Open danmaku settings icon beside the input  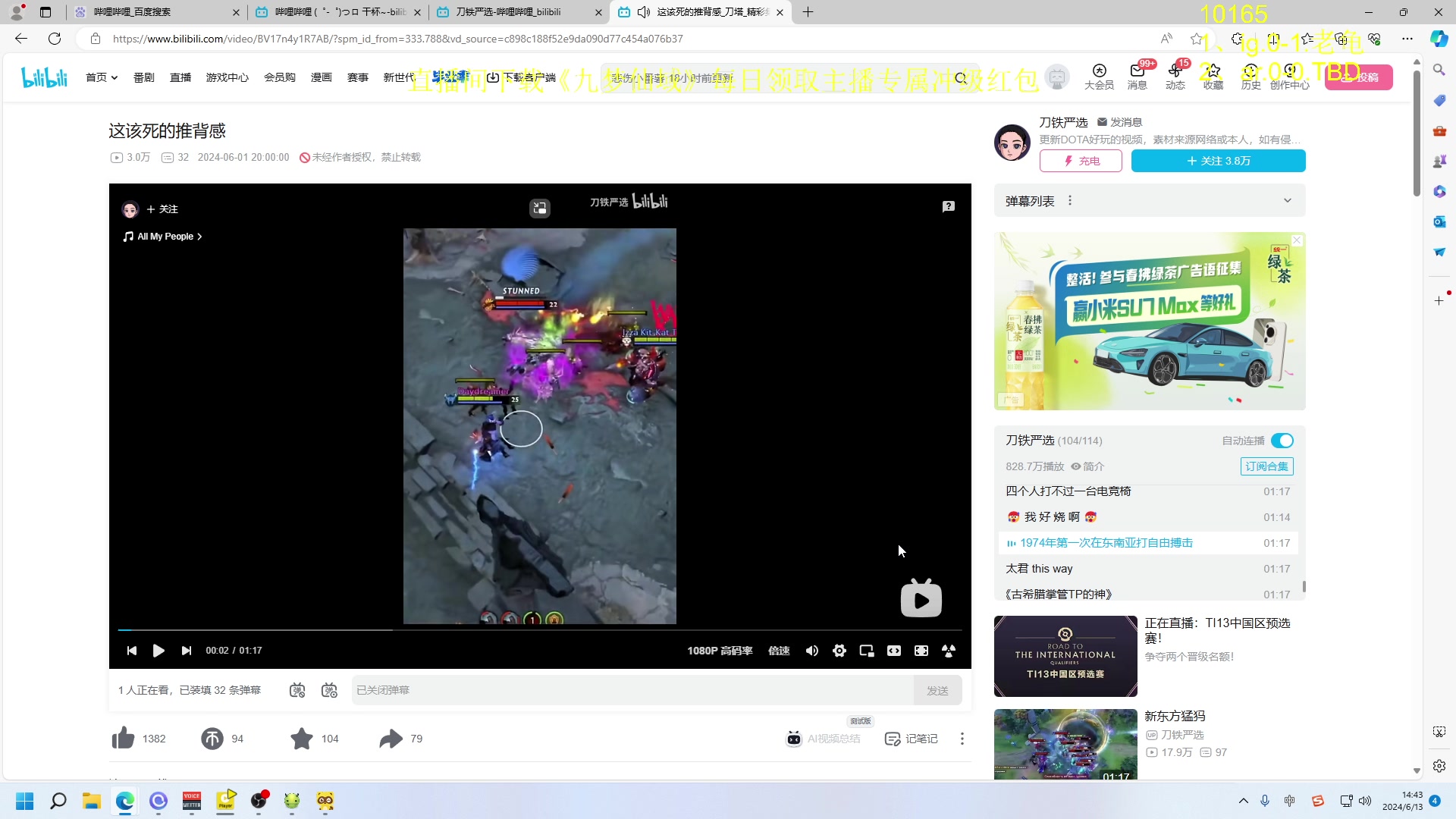[329, 690]
